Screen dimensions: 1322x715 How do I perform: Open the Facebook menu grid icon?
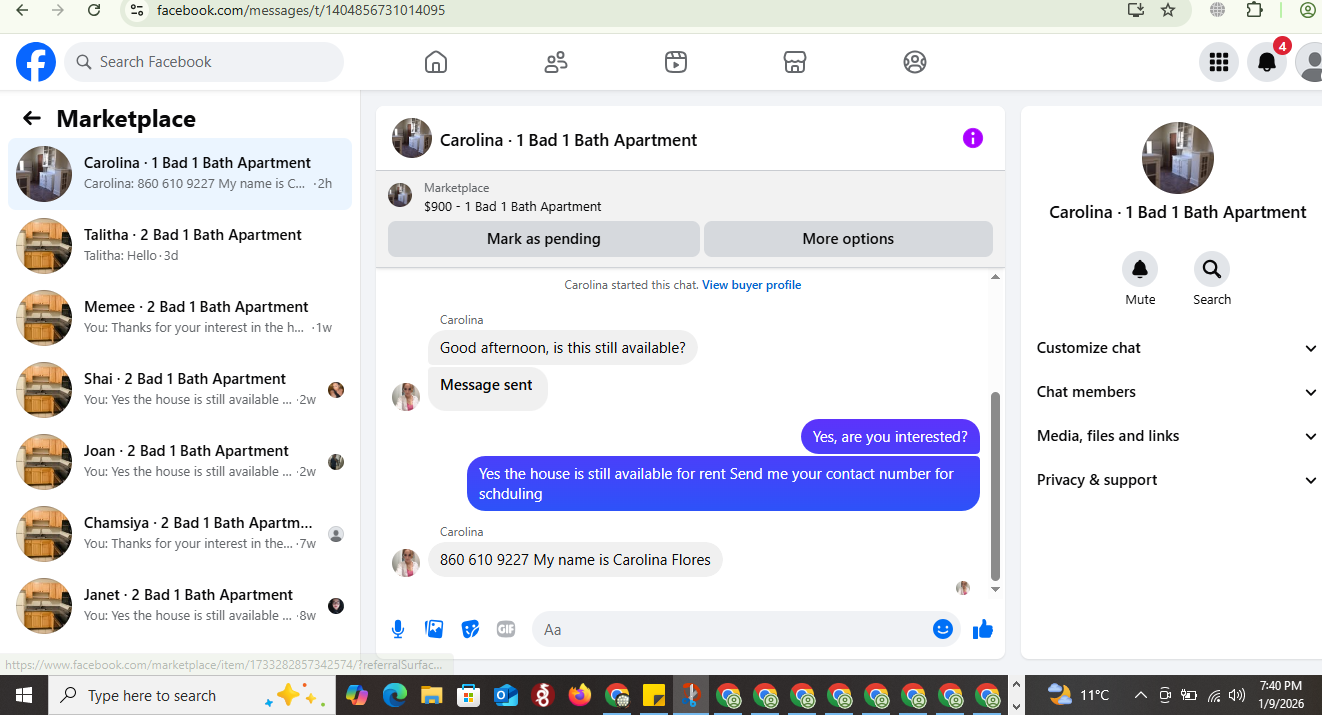1219,62
